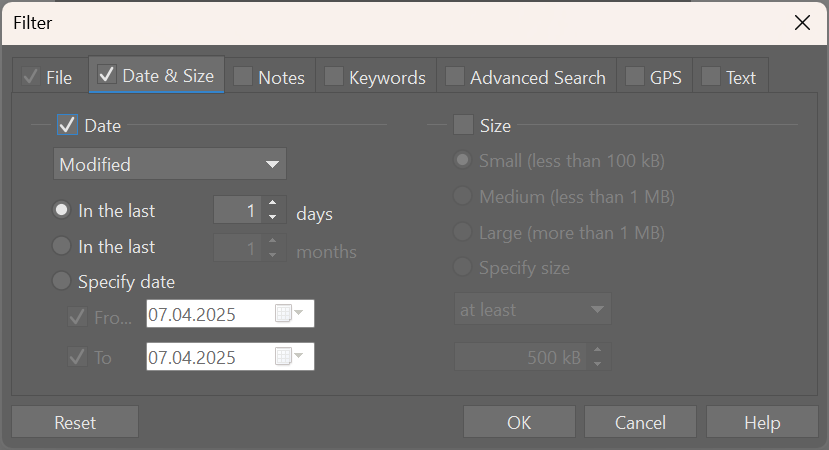Screen dimensions: 829x450
Task: Enable the GPS tab checkbox
Action: tap(634, 76)
